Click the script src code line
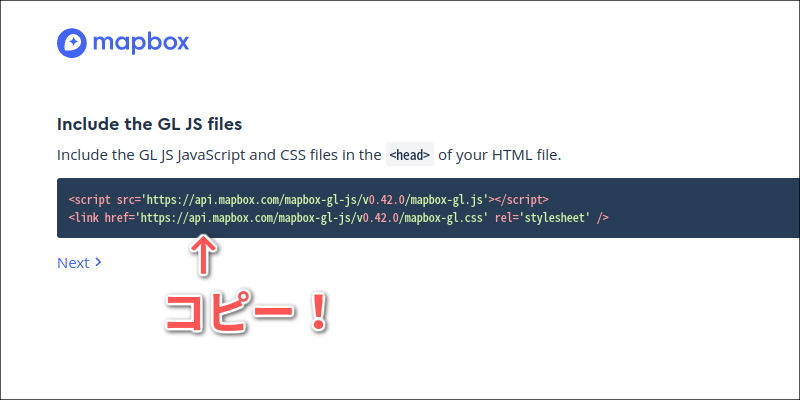The width and height of the screenshot is (800, 400). (x=309, y=199)
